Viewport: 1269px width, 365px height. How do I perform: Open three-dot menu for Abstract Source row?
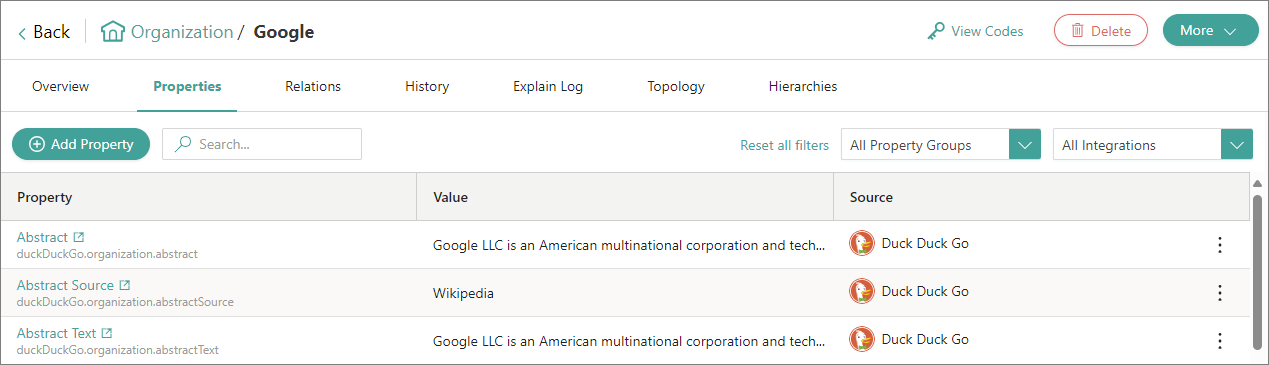tap(1219, 293)
